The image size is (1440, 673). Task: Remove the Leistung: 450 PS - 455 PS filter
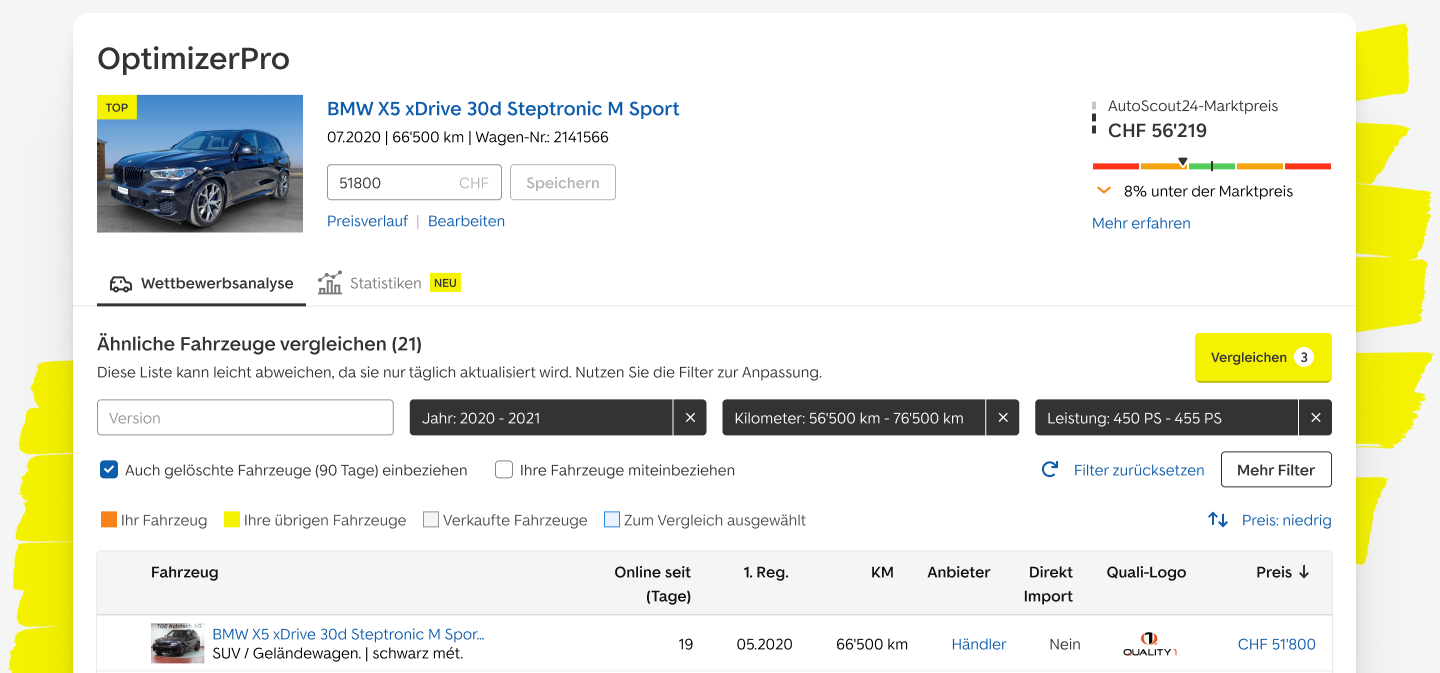(x=1316, y=418)
